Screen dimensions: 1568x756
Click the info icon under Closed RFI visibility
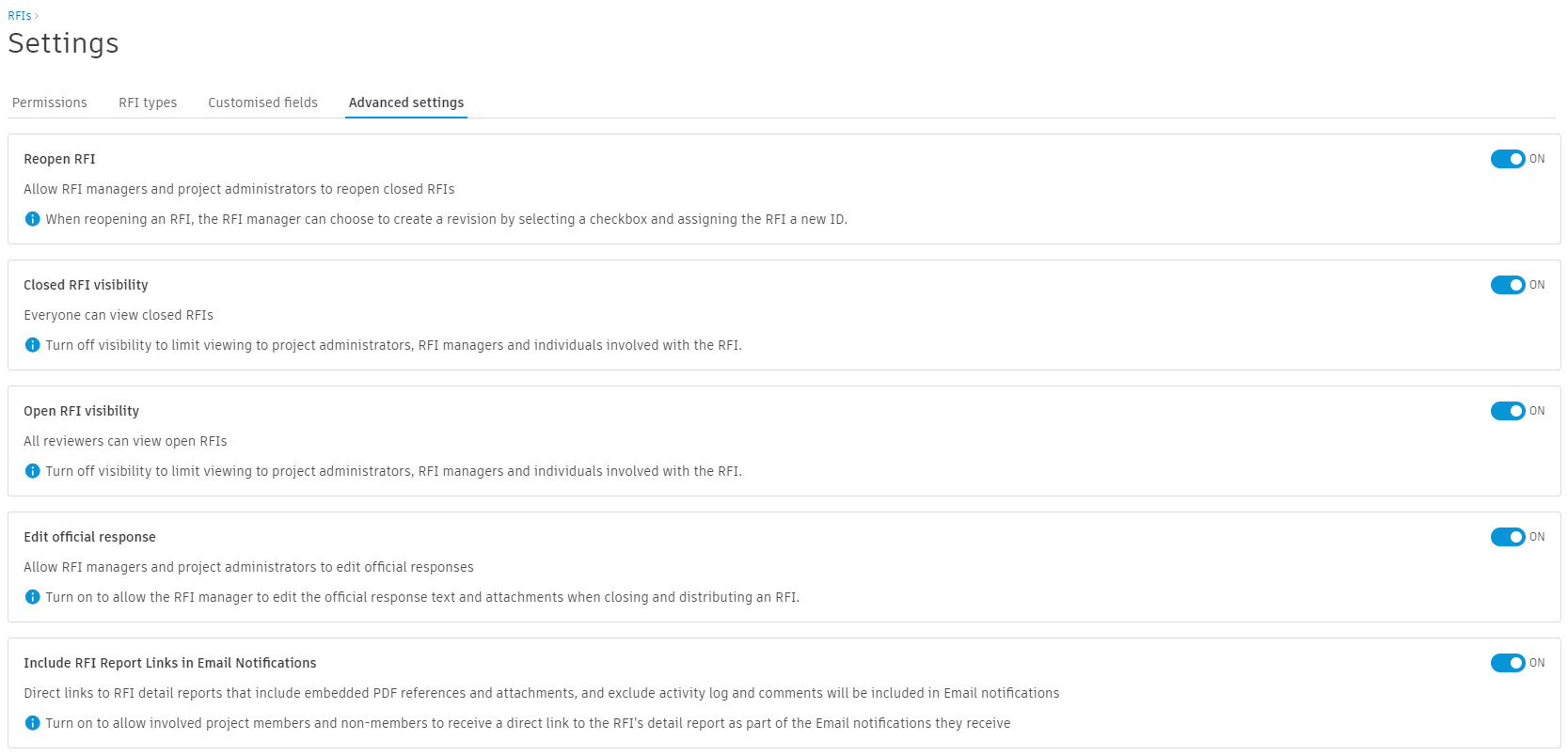(x=32, y=345)
